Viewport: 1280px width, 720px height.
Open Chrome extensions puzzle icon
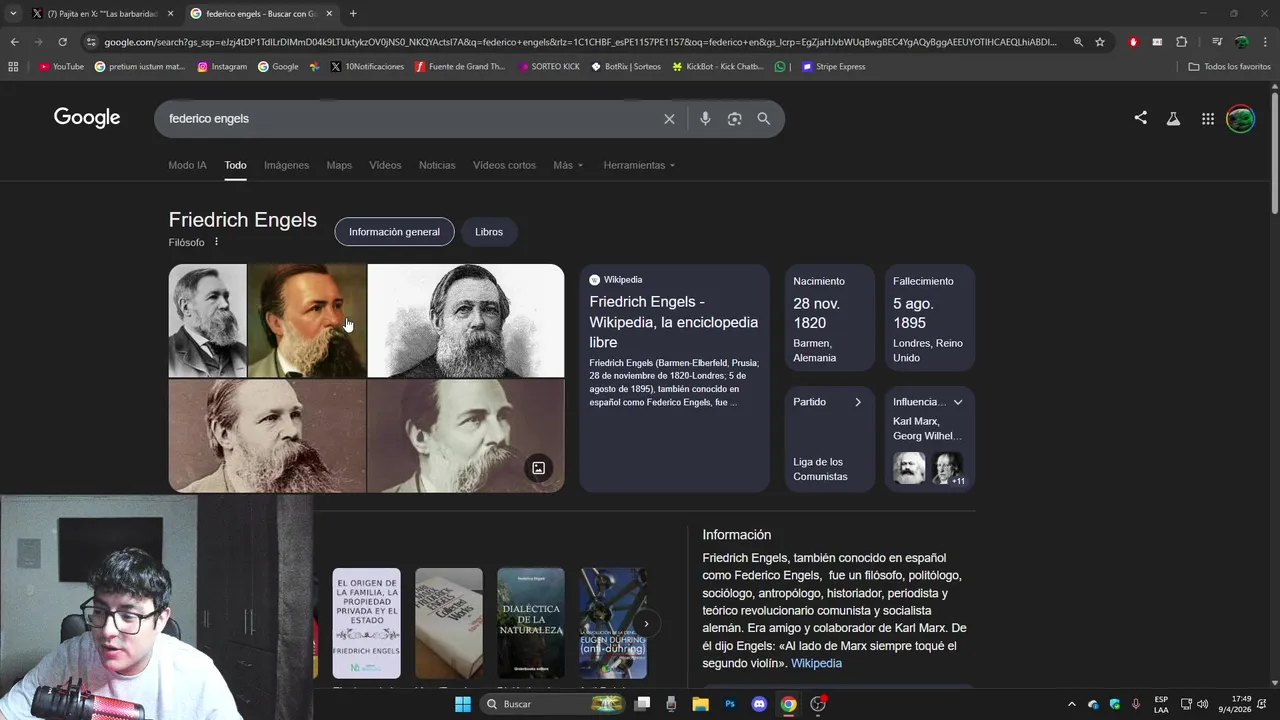(x=1181, y=42)
